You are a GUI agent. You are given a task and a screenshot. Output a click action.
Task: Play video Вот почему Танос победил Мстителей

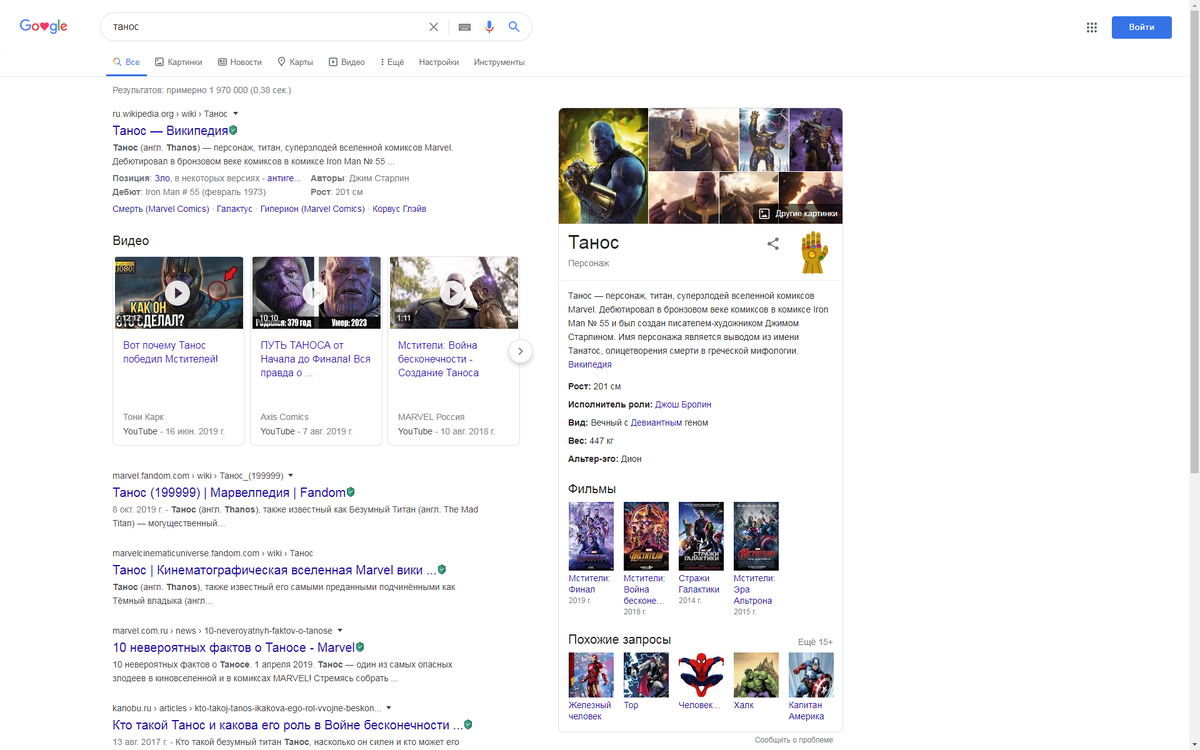[x=178, y=293]
